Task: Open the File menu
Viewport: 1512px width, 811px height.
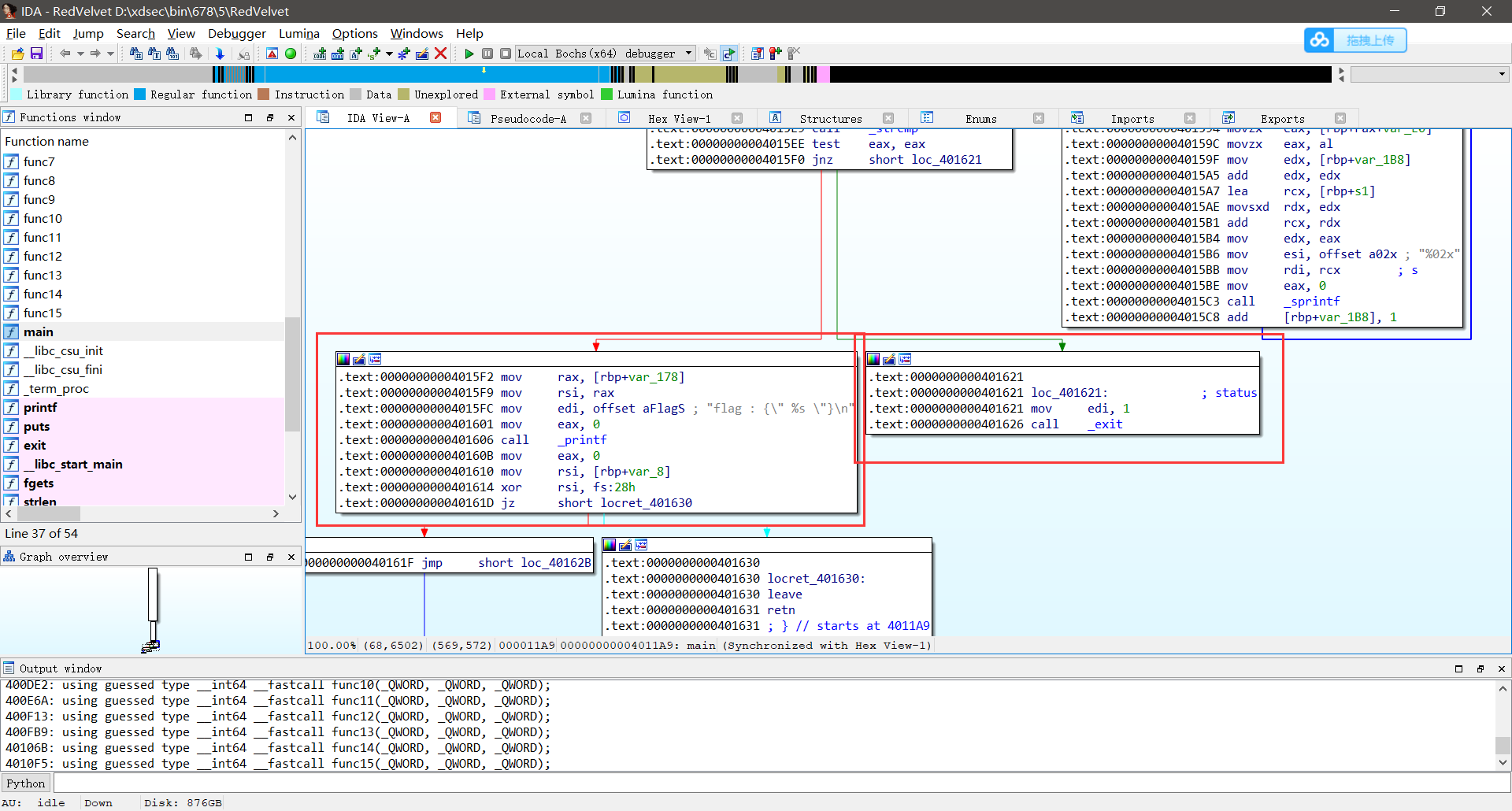Action: coord(16,33)
